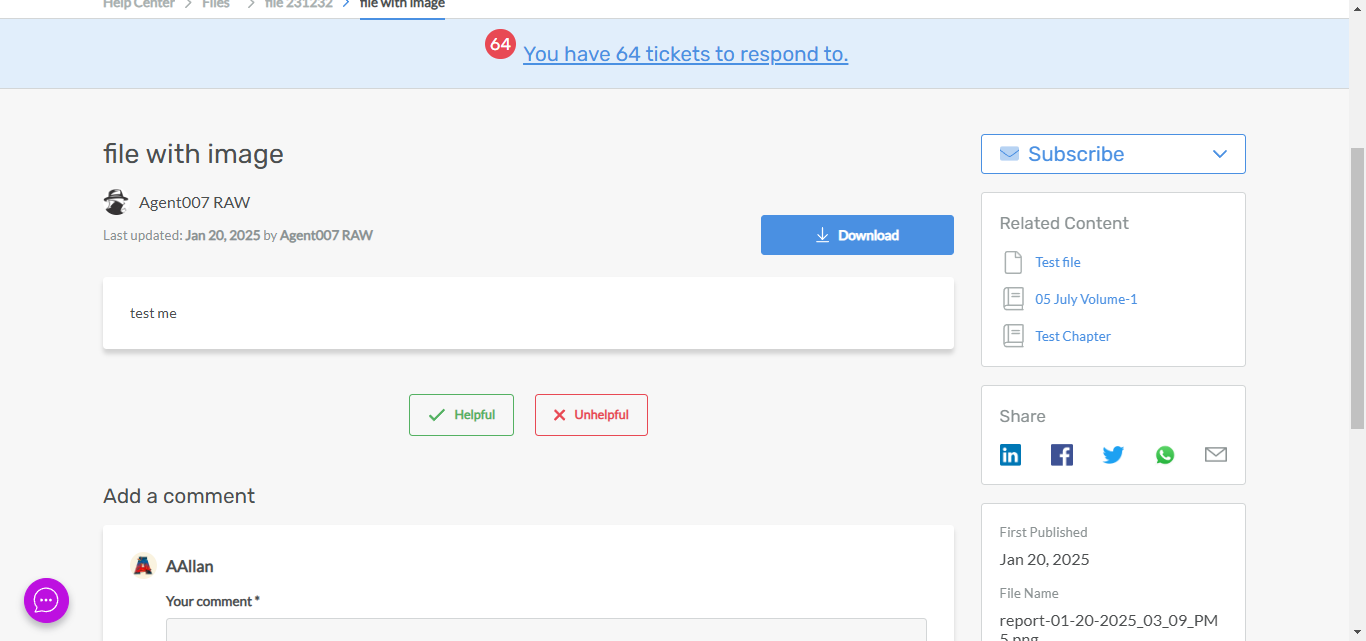Share using the WhatsApp icon

[x=1165, y=455]
